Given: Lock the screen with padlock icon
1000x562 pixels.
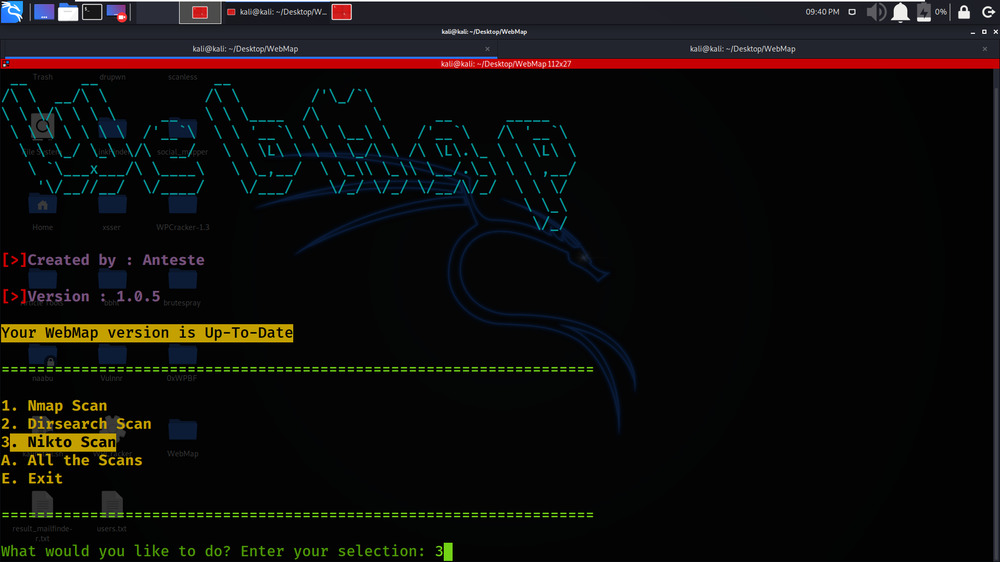Looking at the screenshot, I should 964,12.
